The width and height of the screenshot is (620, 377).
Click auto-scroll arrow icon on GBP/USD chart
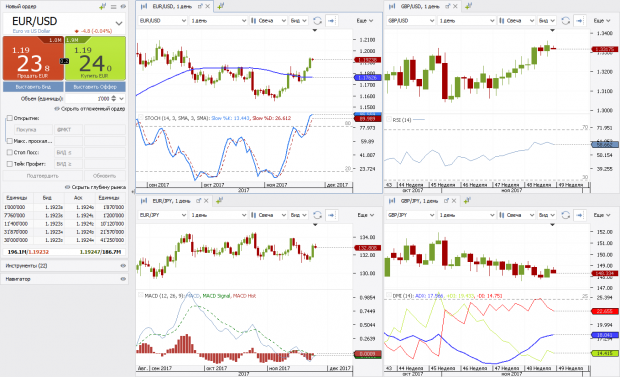click(x=579, y=21)
